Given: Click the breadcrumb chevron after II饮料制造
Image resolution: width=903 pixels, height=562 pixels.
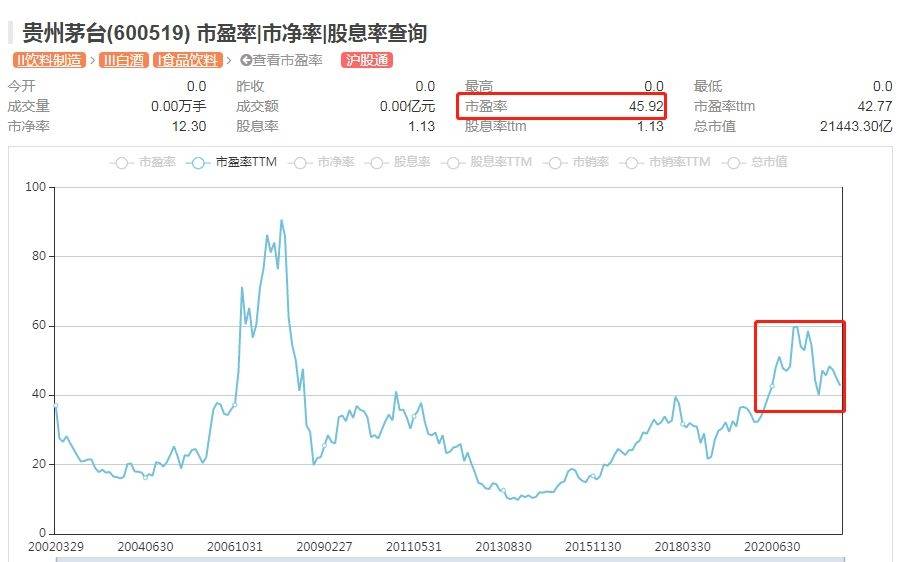Looking at the screenshot, I should tap(92, 60).
